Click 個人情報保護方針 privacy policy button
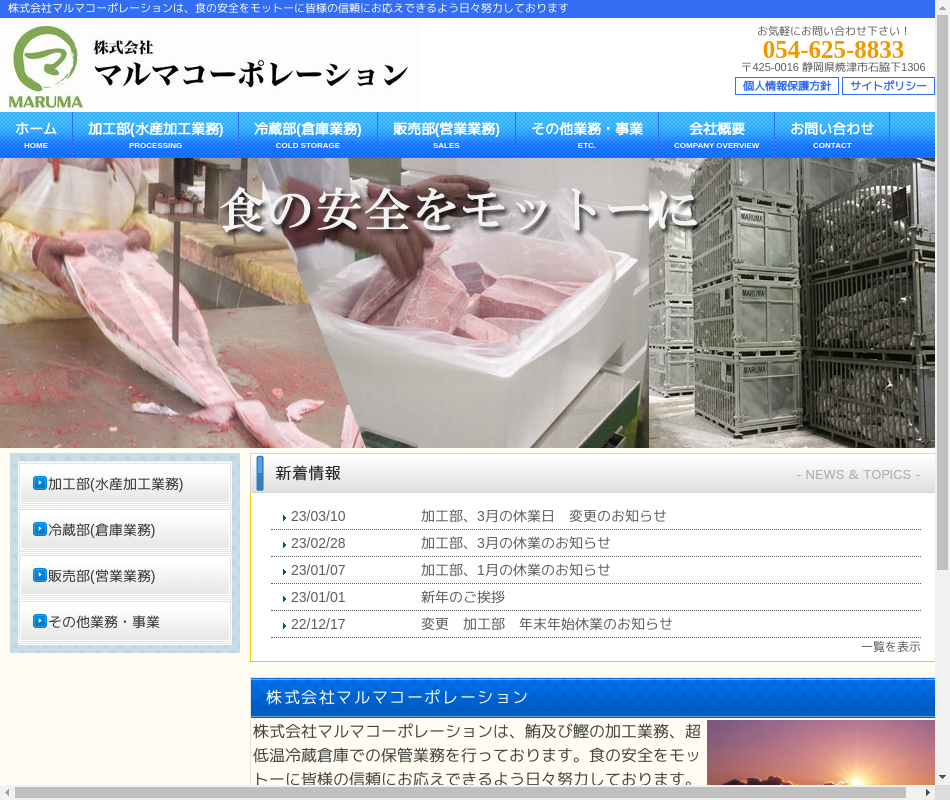This screenshot has height=800, width=950. tap(786, 86)
